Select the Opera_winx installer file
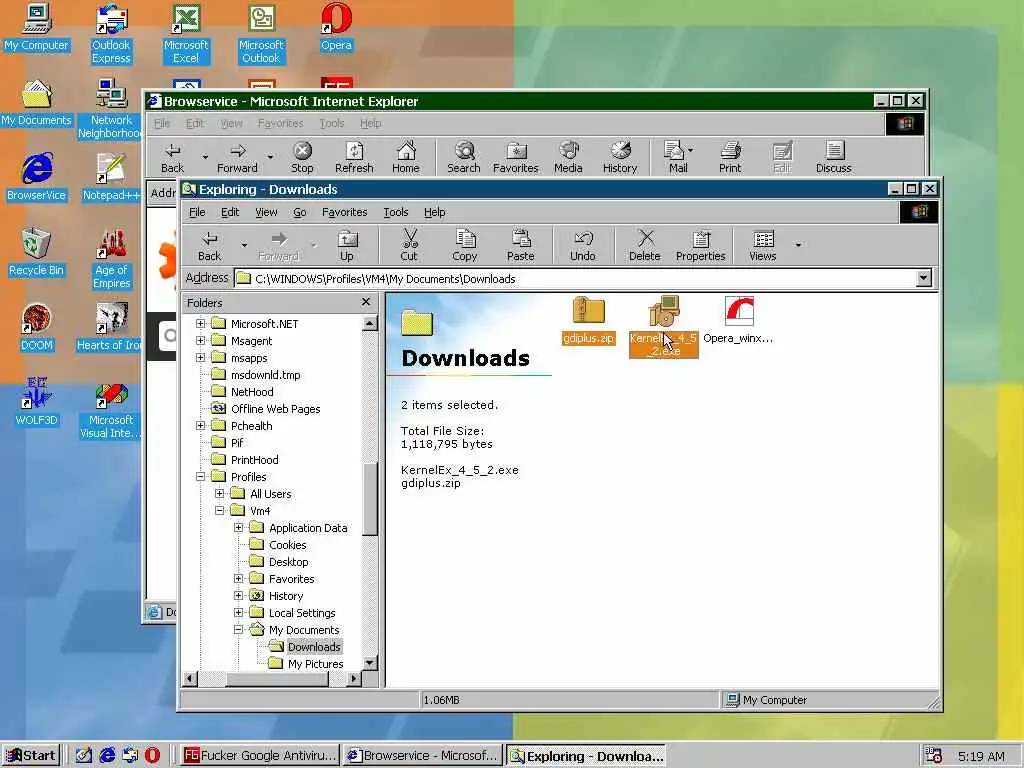Viewport: 1024px width, 768px height. (x=739, y=321)
